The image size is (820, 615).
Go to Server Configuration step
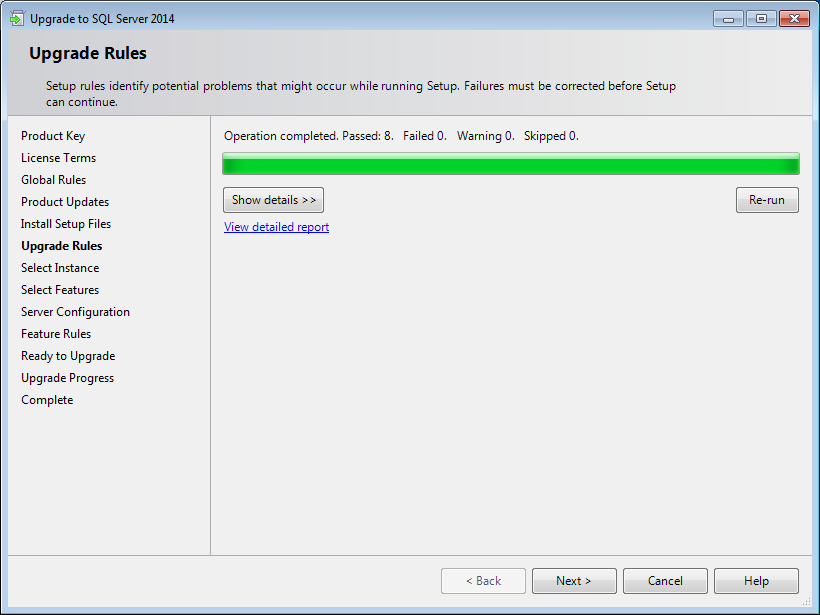point(75,312)
